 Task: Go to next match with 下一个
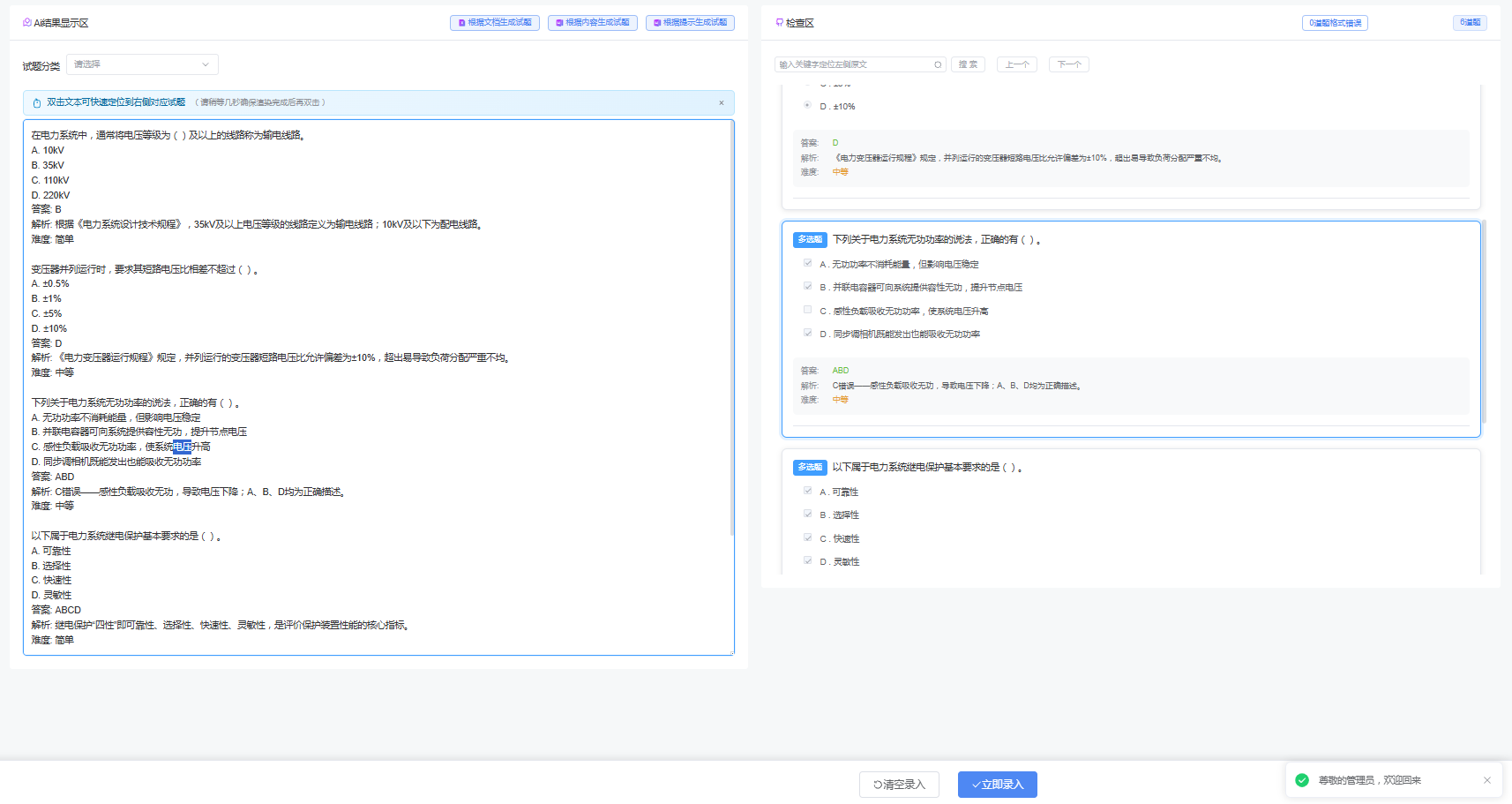[1069, 64]
